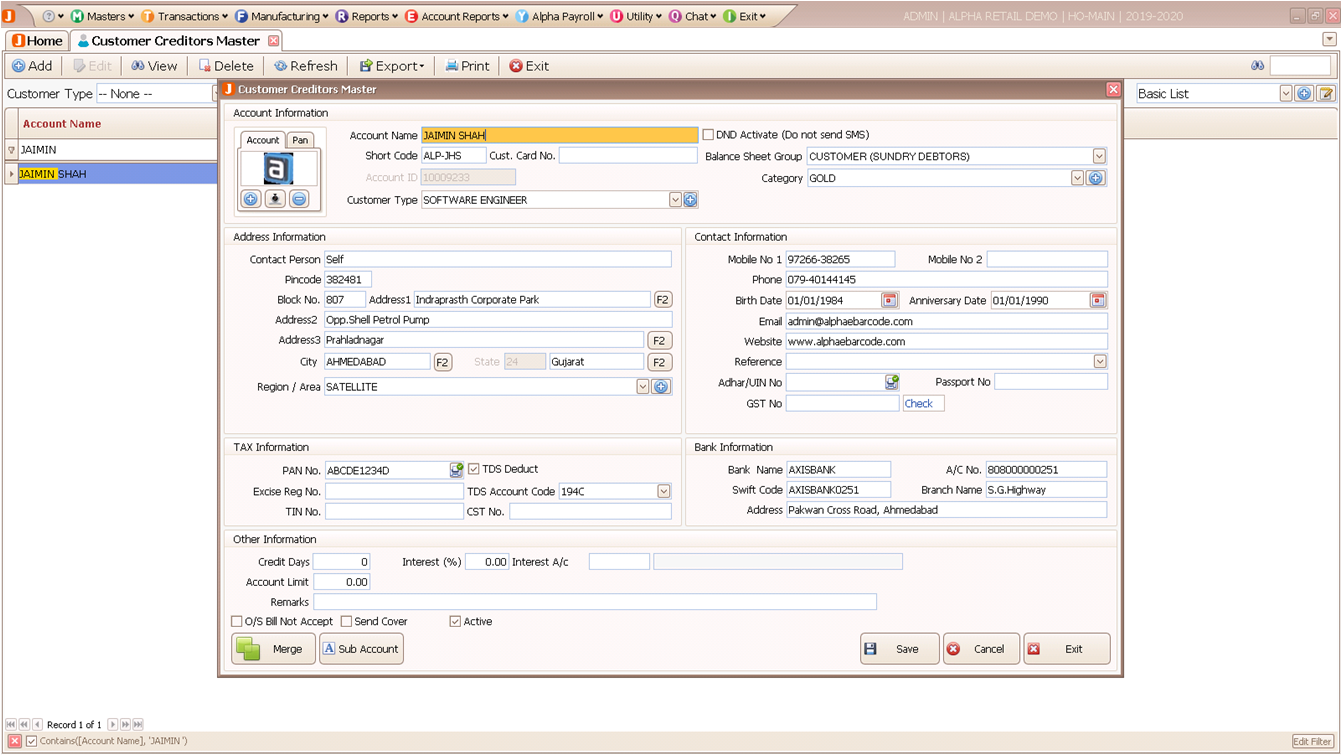Open the Transactions menu
Image resolution: width=1342 pixels, height=756 pixels.
[187, 16]
